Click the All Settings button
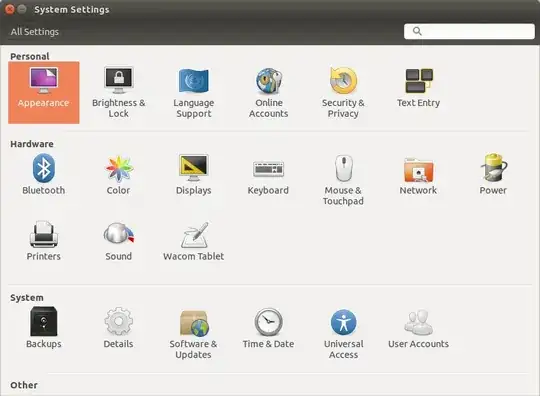Image resolution: width=540 pixels, height=396 pixels. click(34, 32)
